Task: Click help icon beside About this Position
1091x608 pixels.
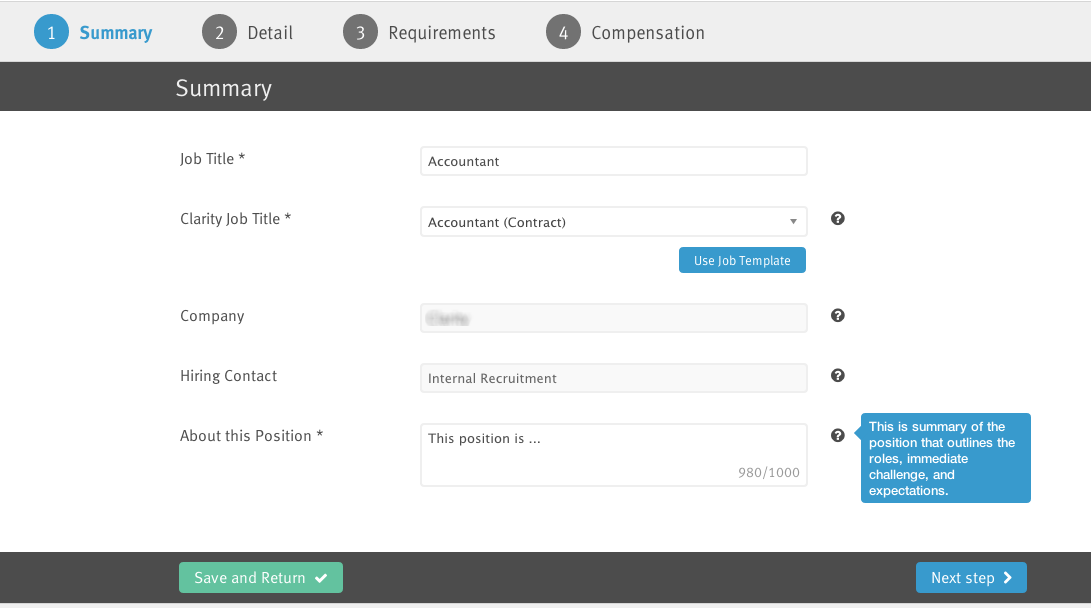Action: point(838,435)
